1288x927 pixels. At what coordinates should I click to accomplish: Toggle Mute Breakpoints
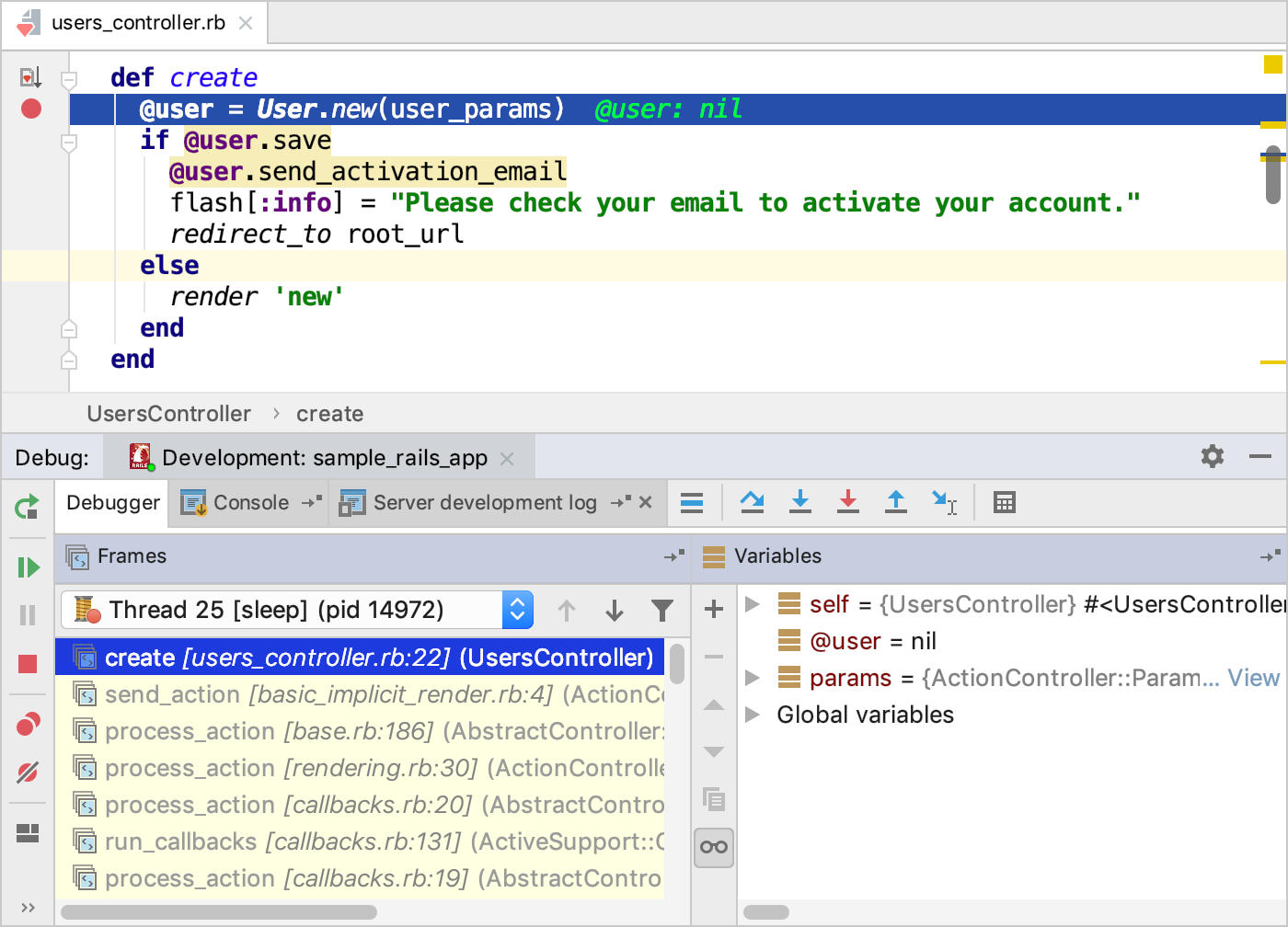pos(28,772)
